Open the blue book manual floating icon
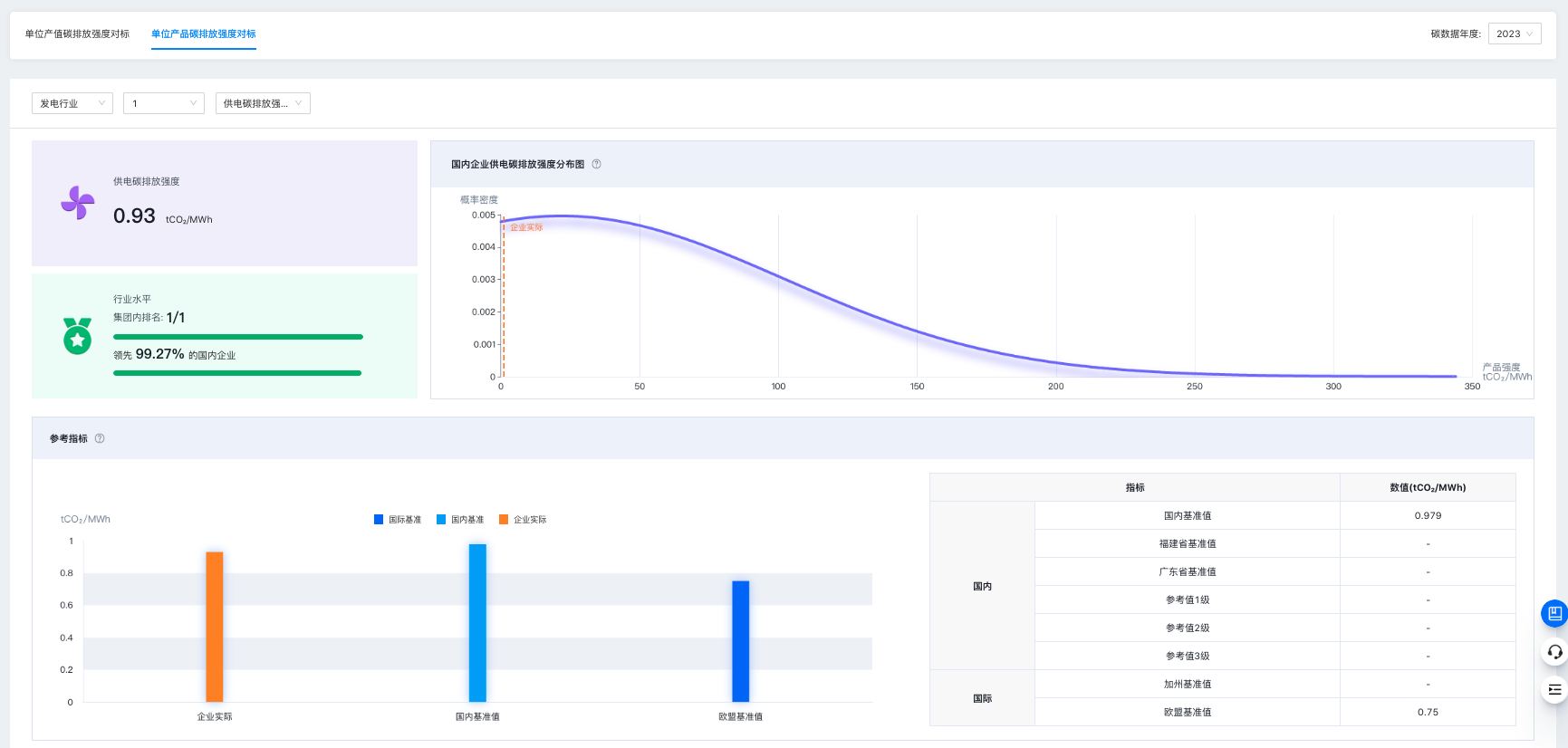The width and height of the screenshot is (1568, 748). [x=1554, y=614]
